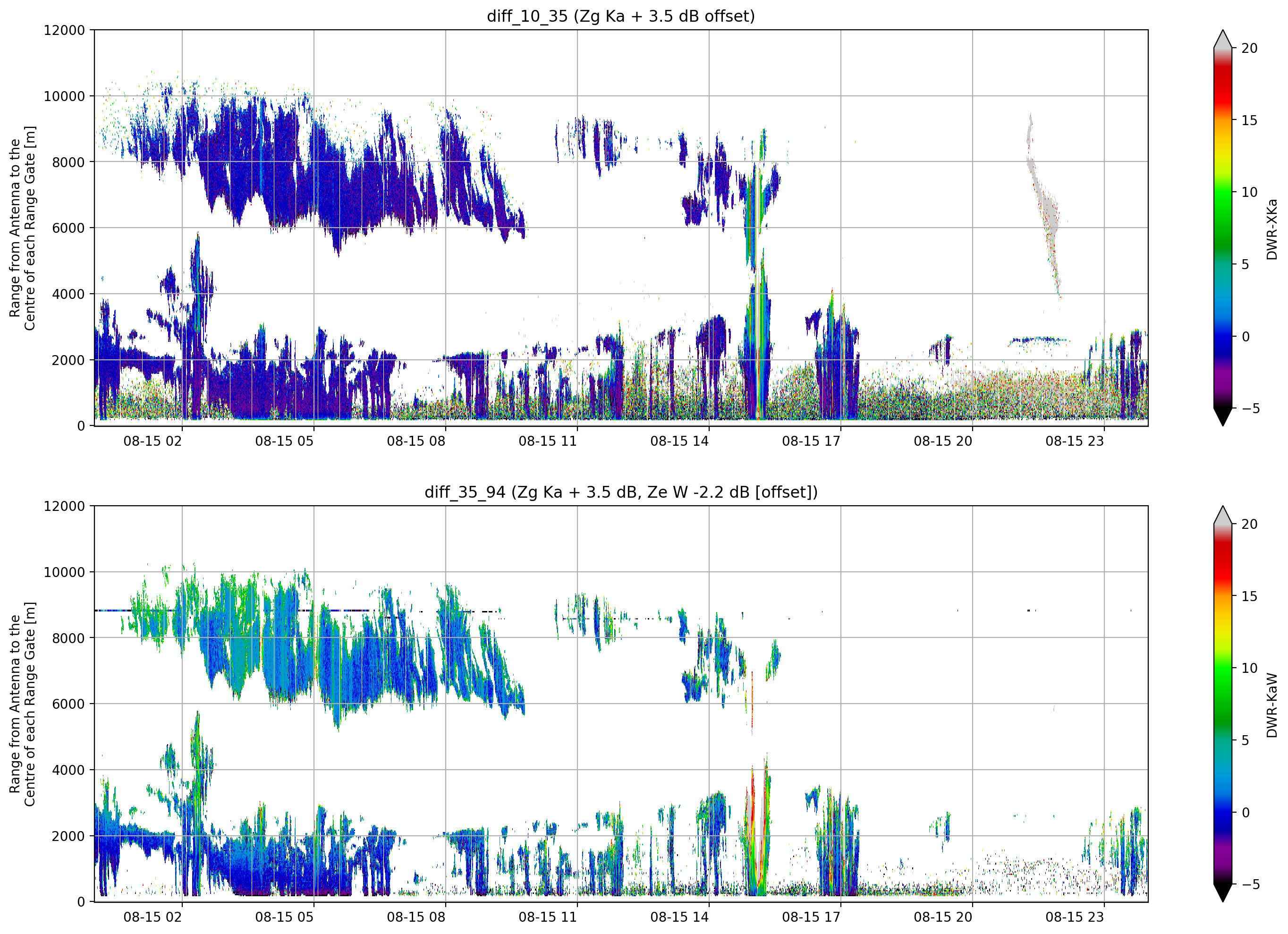
Task: Click "08-15 08" under the diff_35_94 plot
Action: pyautogui.click(x=416, y=917)
